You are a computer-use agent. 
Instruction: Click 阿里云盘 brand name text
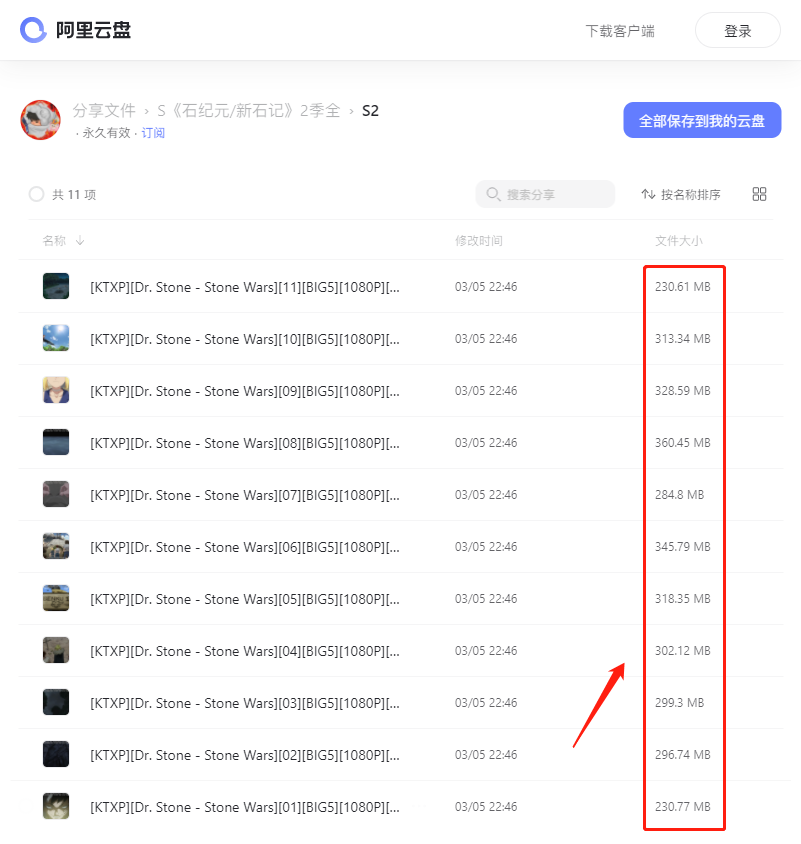point(93,30)
